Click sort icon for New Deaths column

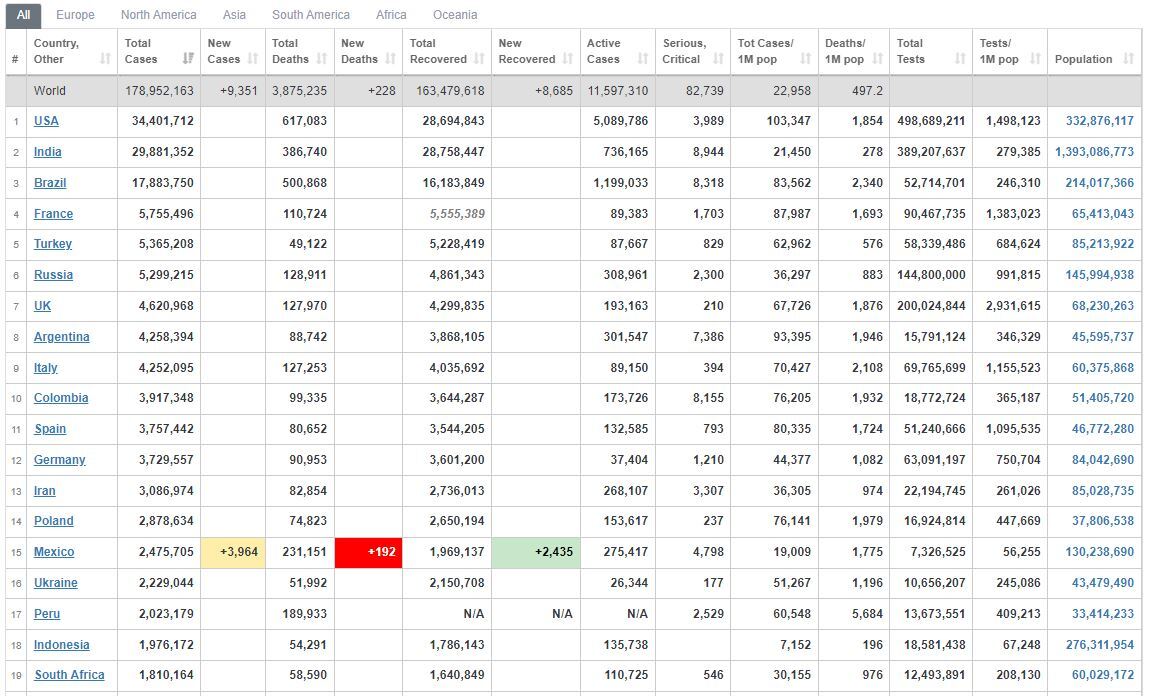[x=391, y=59]
